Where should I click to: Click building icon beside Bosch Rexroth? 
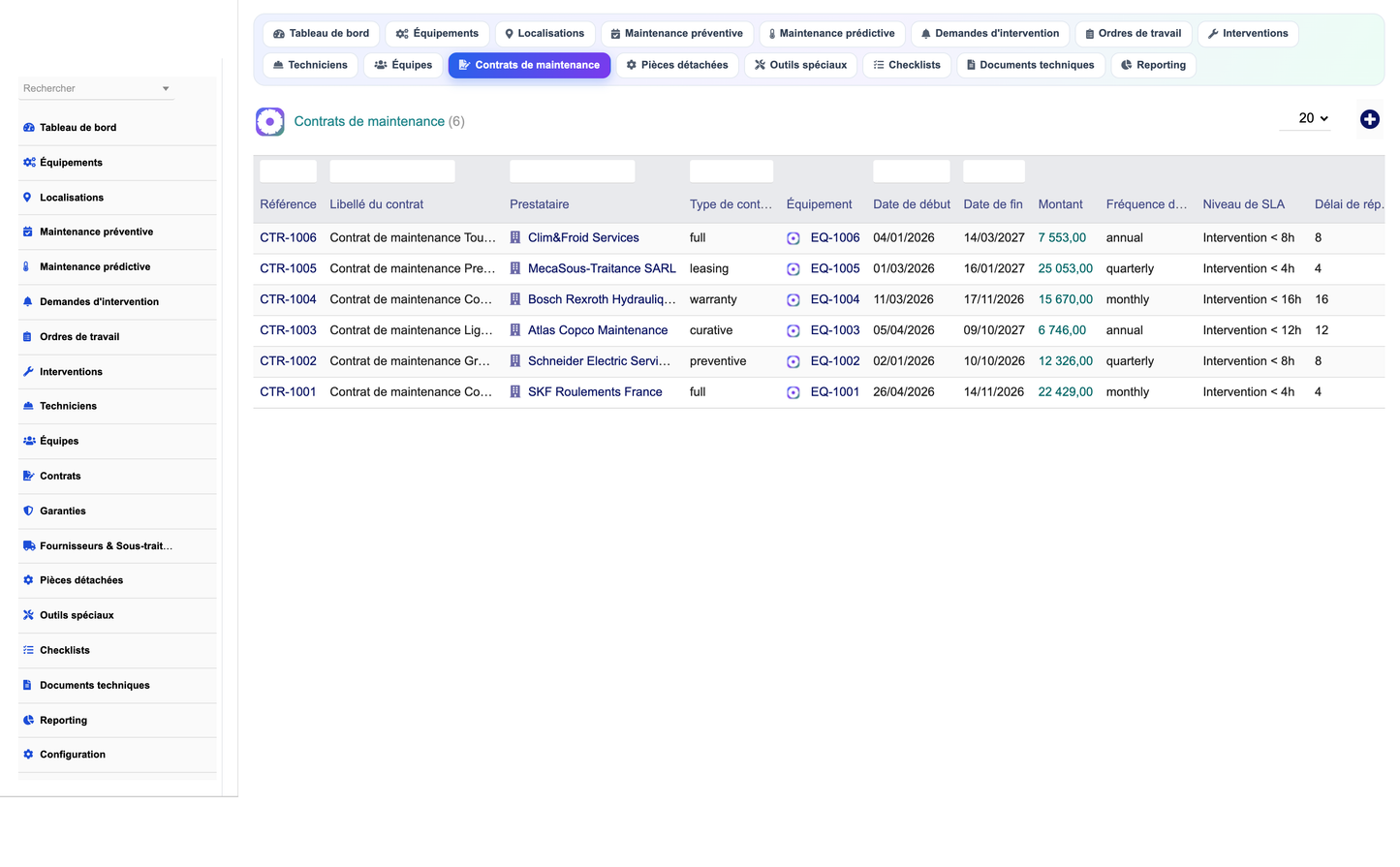tap(515, 299)
